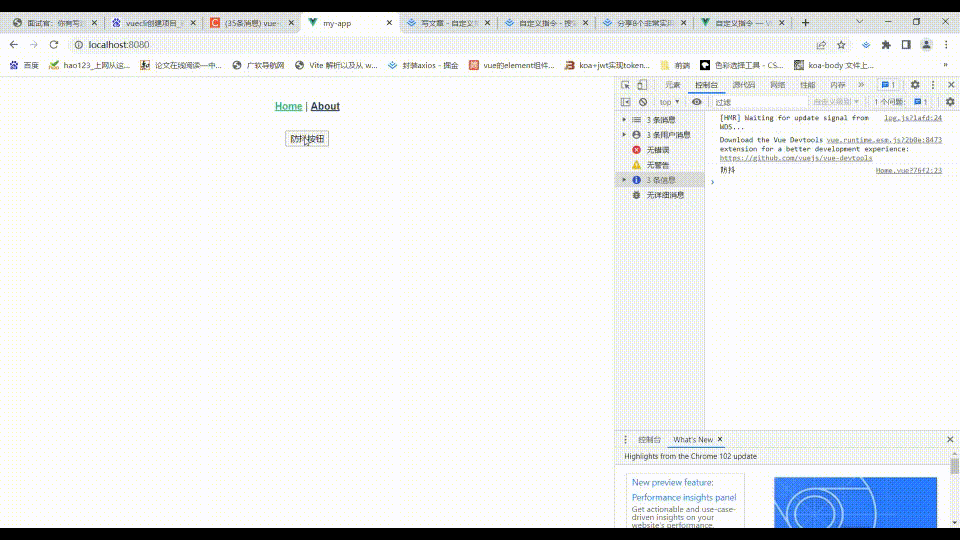This screenshot has height=540, width=960.
Task: Click the blue What's New video thumbnail
Action: pyautogui.click(x=855, y=503)
